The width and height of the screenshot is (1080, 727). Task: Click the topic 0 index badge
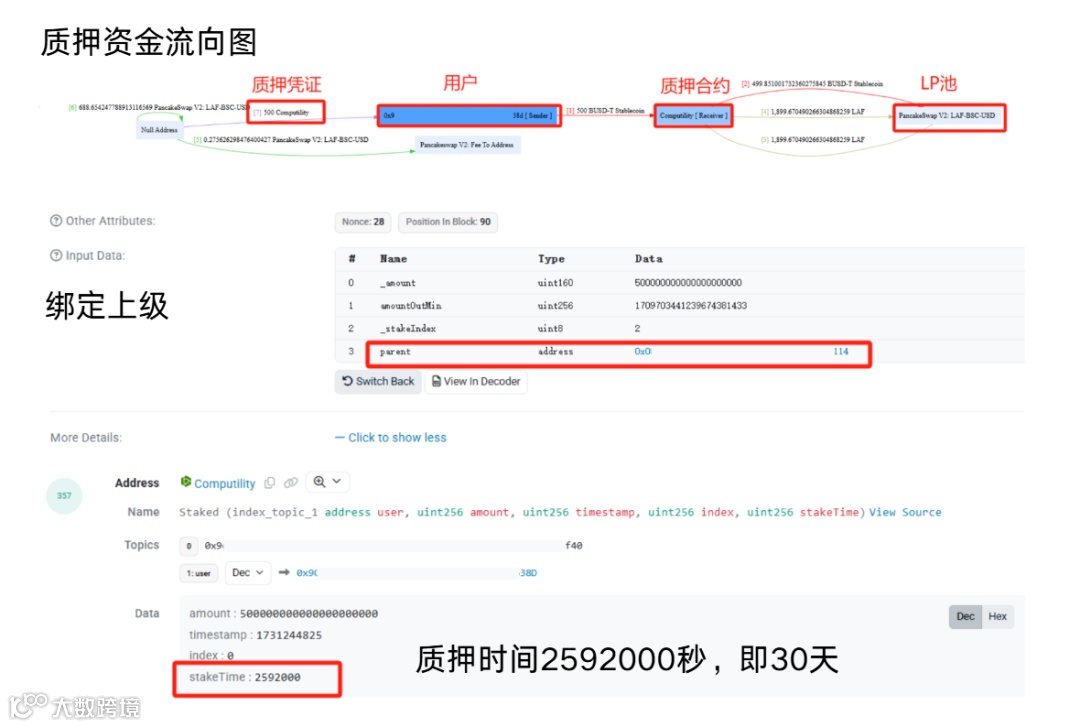(x=189, y=546)
